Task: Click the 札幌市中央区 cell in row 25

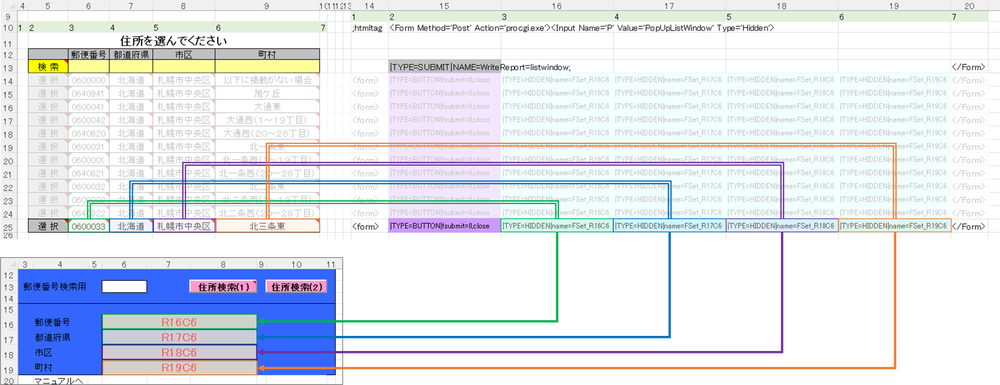Action: [x=184, y=226]
